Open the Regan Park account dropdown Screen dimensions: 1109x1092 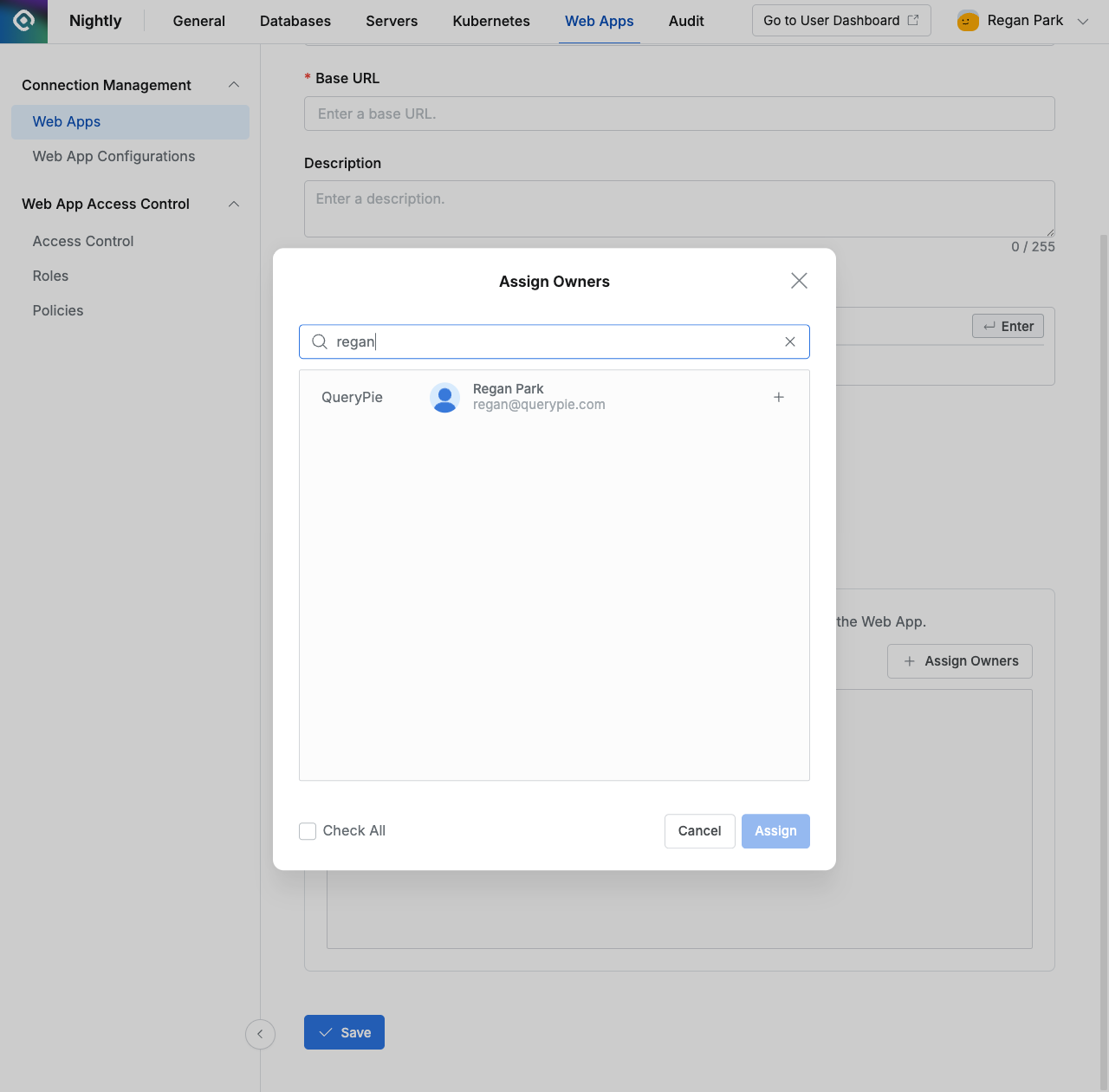click(x=1082, y=20)
